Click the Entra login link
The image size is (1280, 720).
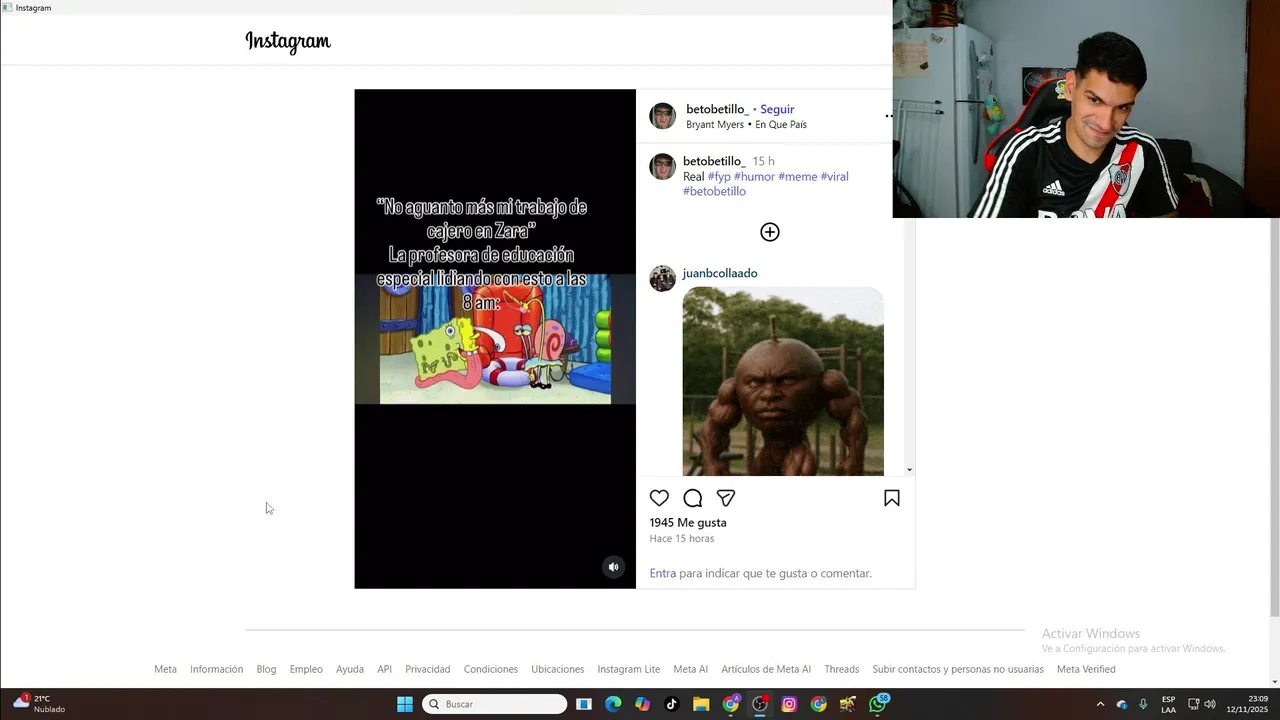pos(663,573)
